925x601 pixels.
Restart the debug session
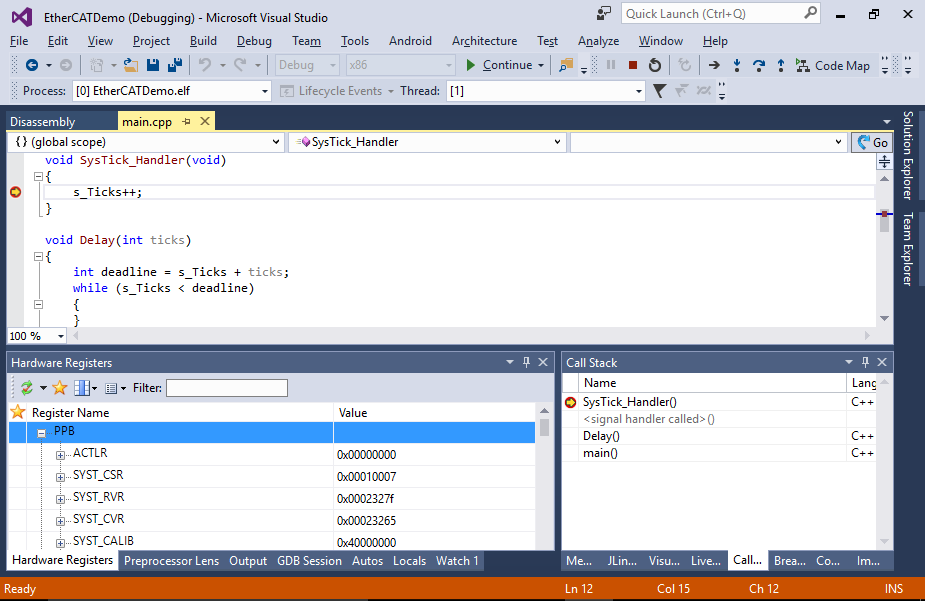coord(655,65)
